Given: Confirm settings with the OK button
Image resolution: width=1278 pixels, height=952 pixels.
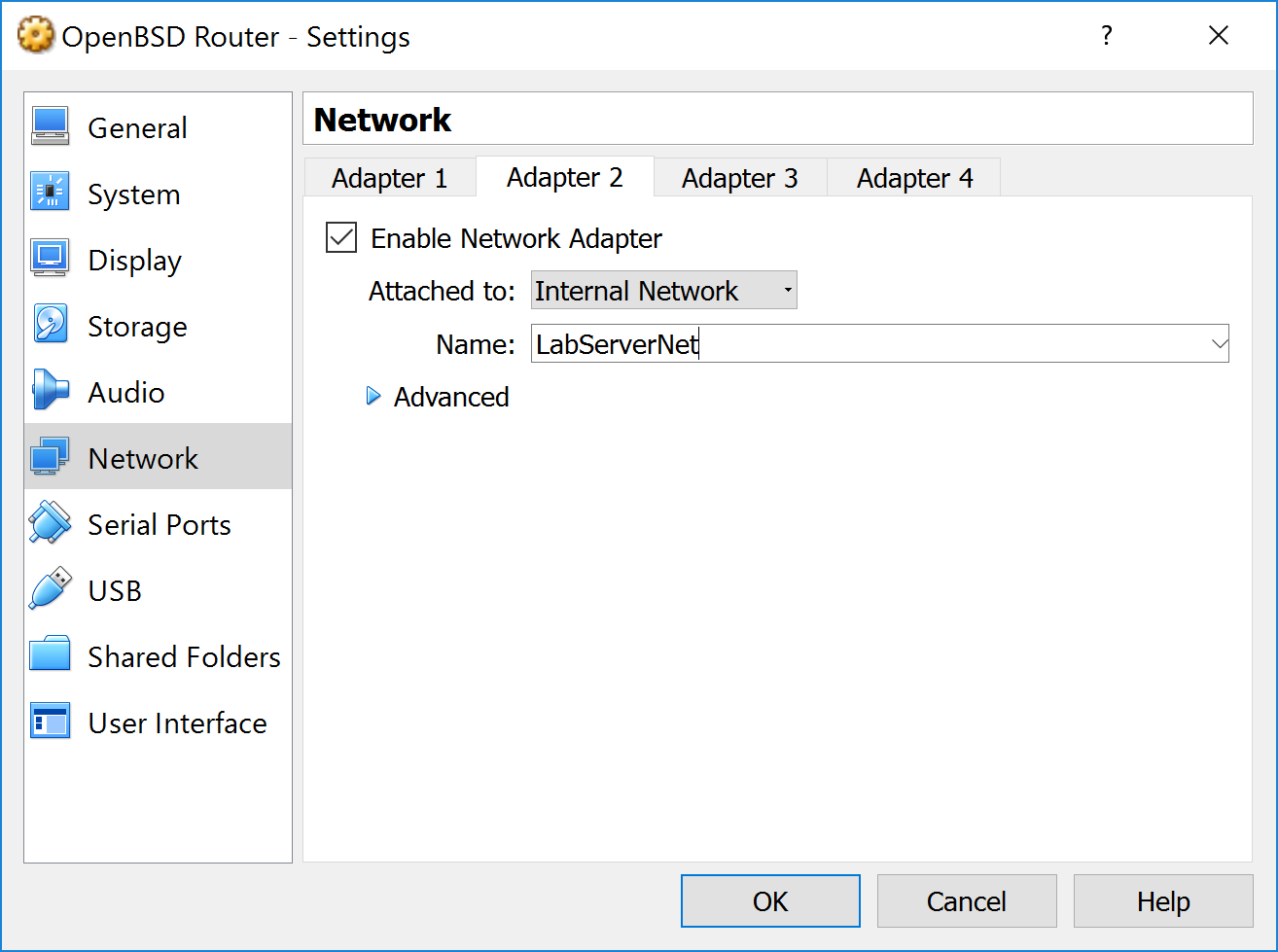Looking at the screenshot, I should pyautogui.click(x=770, y=900).
